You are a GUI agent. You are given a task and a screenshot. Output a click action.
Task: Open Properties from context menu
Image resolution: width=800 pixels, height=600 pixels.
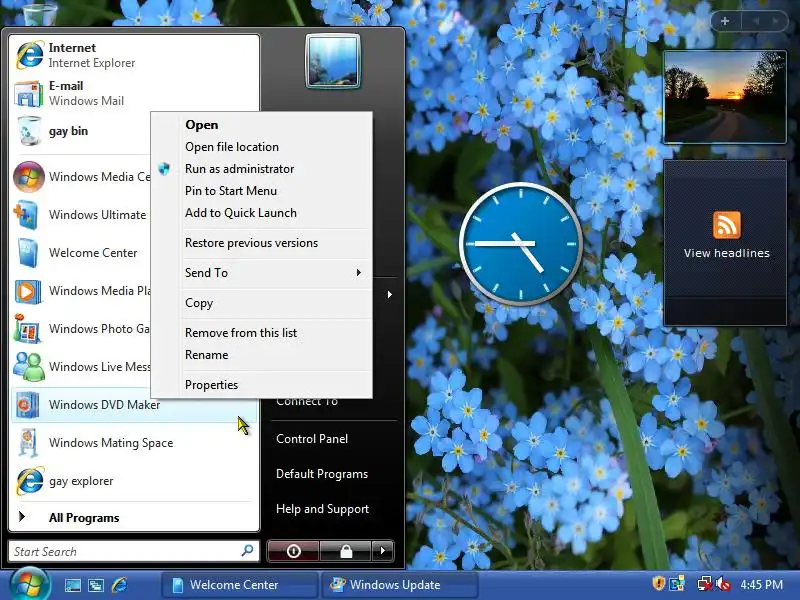277,385
